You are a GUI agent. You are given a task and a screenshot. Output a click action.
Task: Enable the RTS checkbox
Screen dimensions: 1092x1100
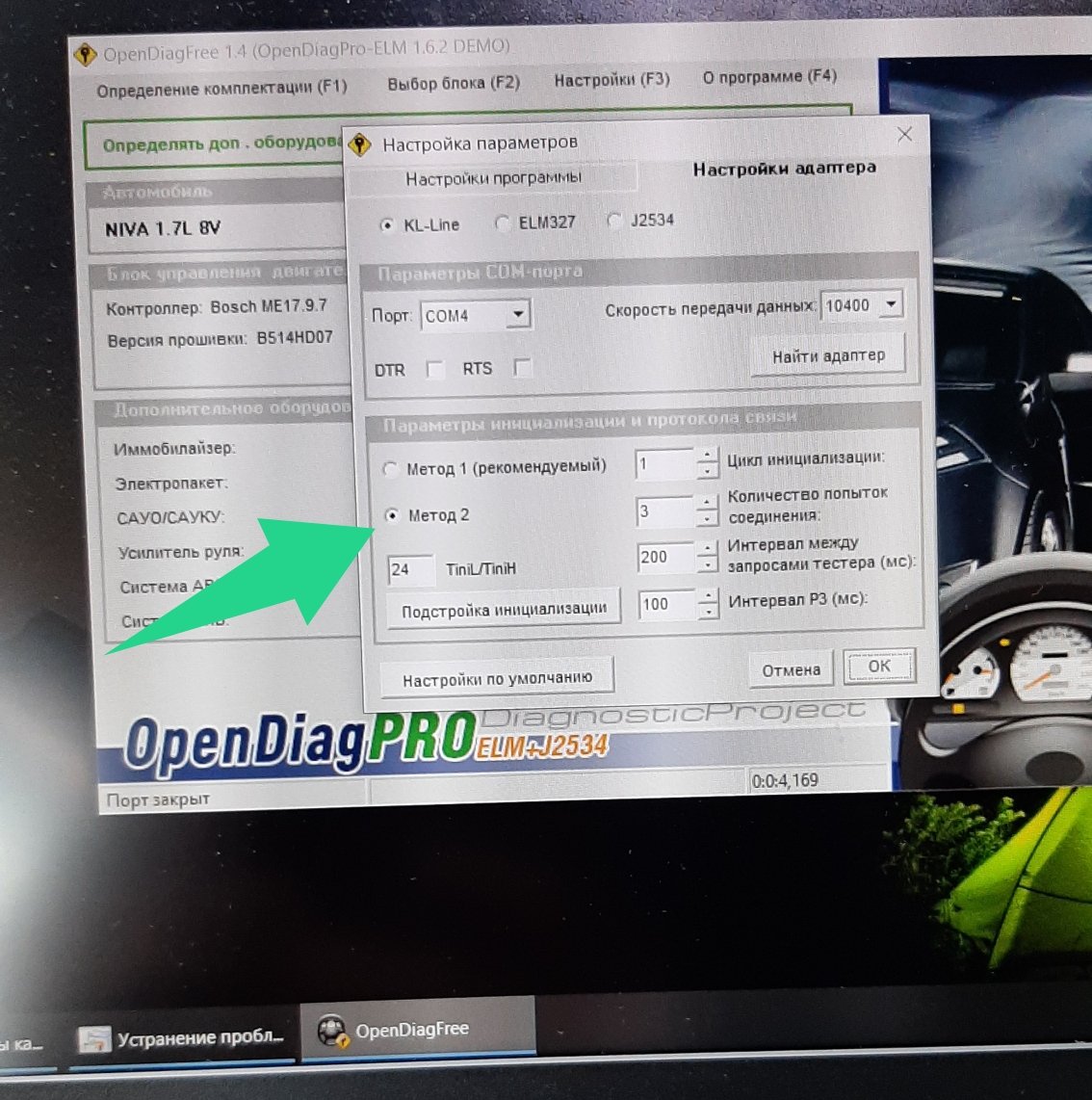tap(522, 367)
